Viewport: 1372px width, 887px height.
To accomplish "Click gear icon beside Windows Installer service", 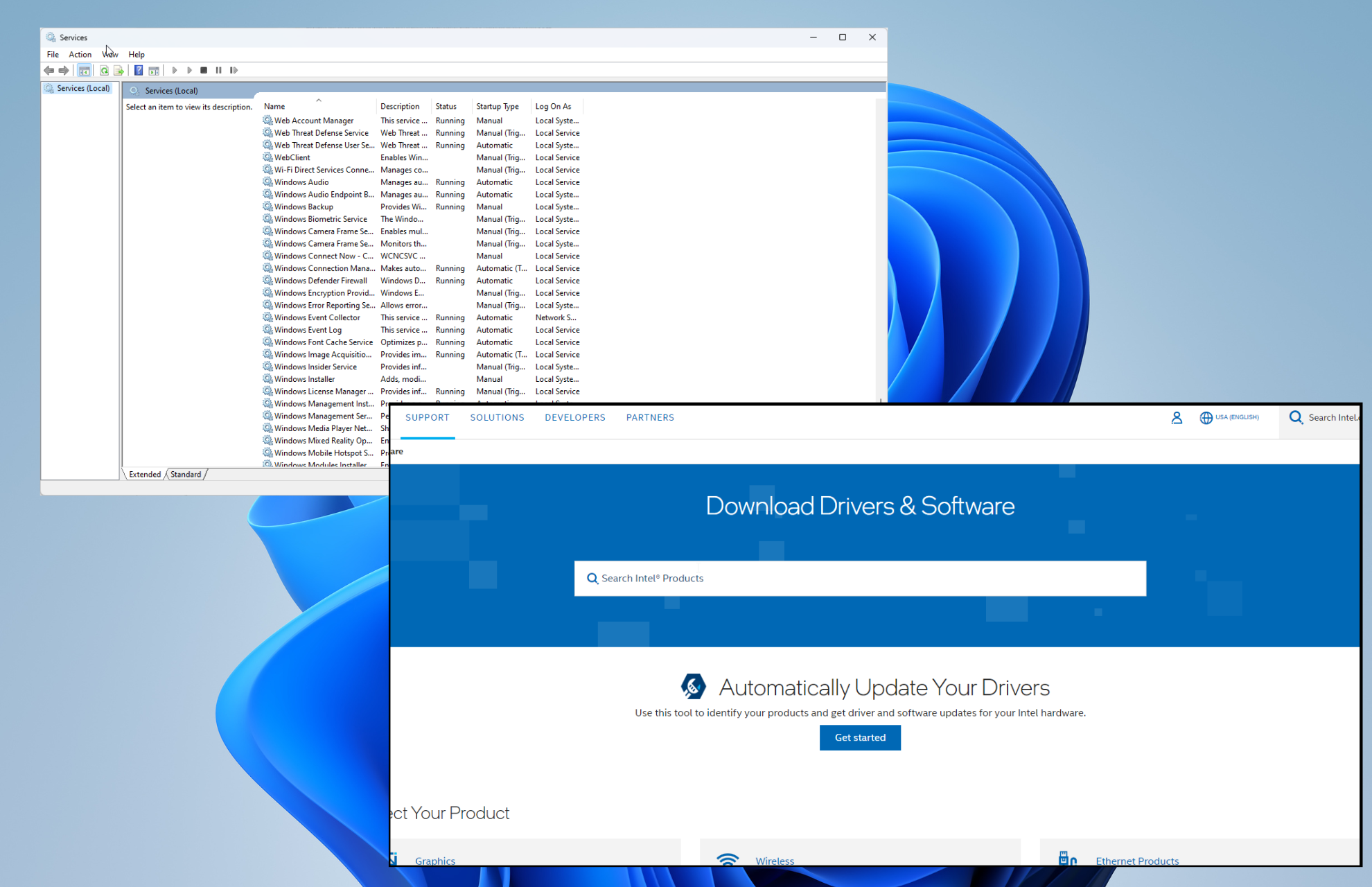I will pyautogui.click(x=267, y=379).
